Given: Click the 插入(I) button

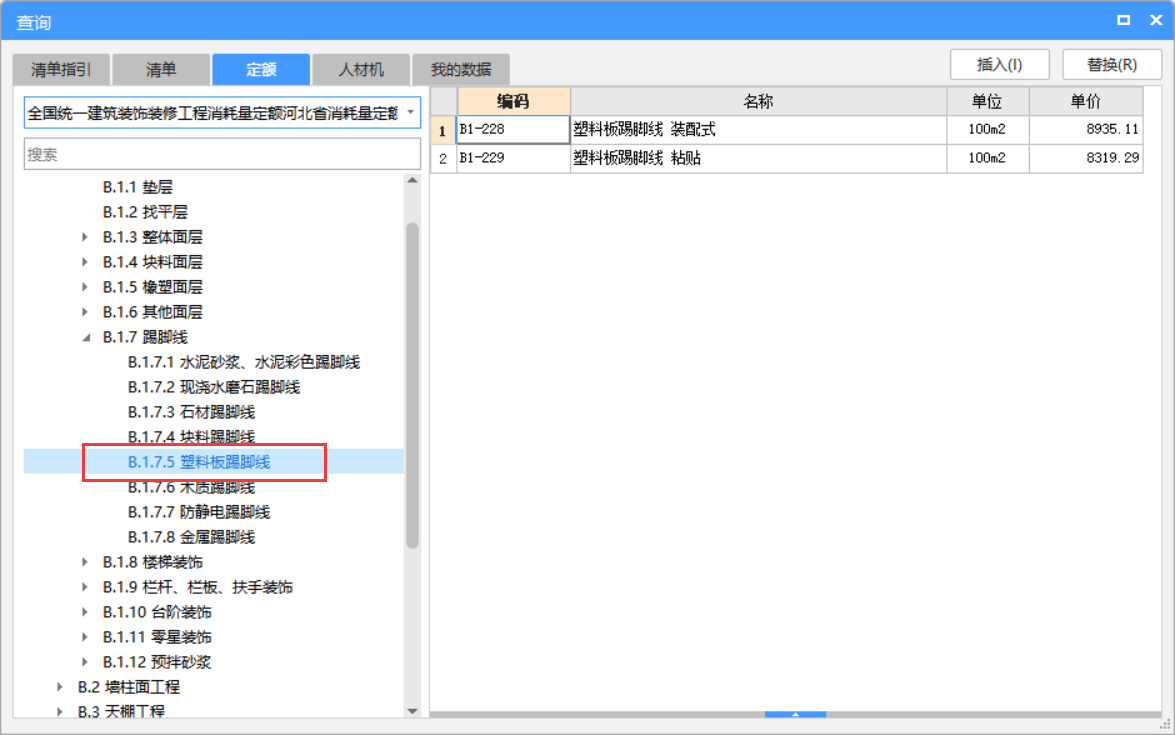Looking at the screenshot, I should (999, 63).
